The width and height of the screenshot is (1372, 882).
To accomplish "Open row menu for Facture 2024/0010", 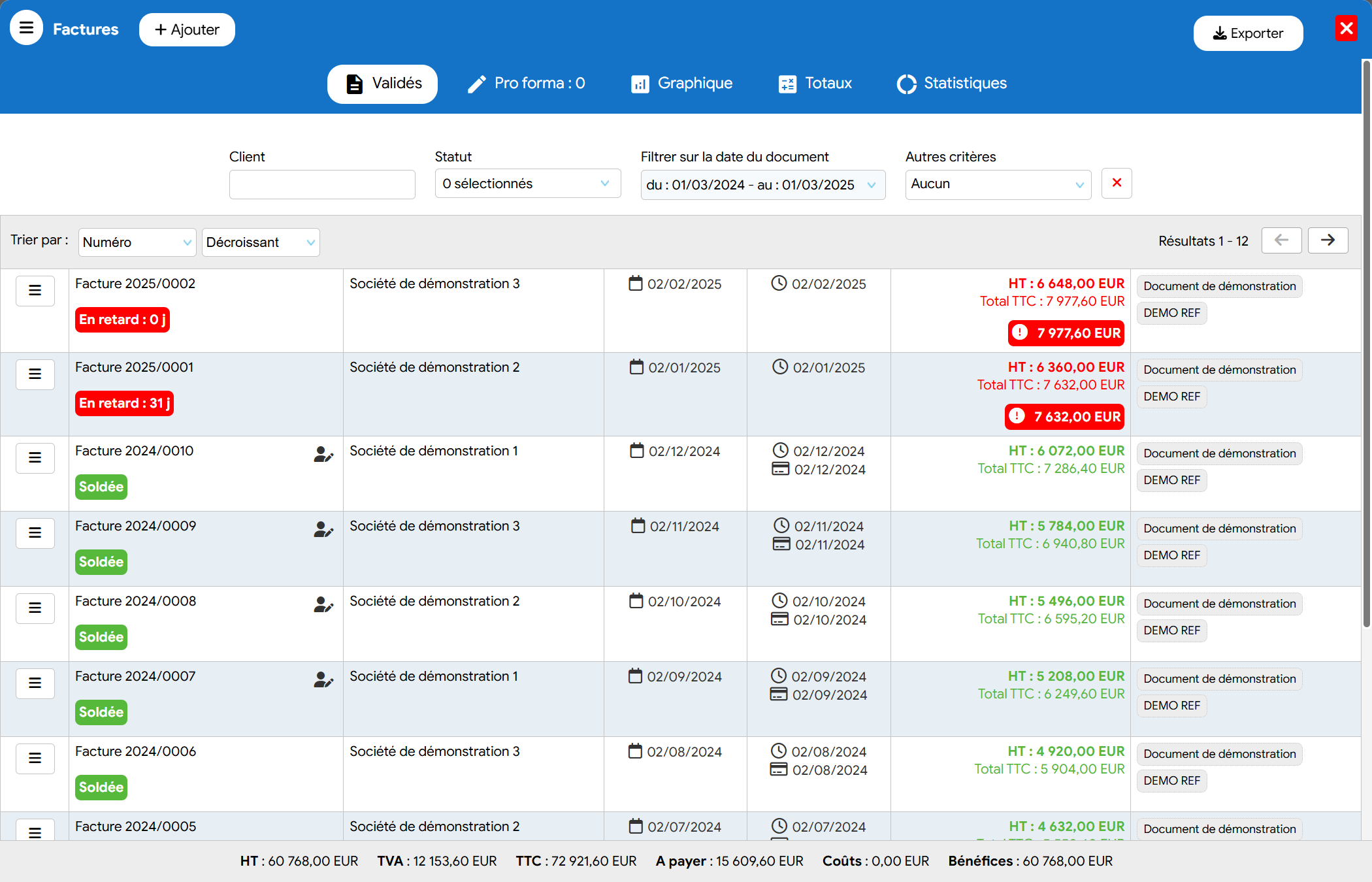I will (35, 458).
